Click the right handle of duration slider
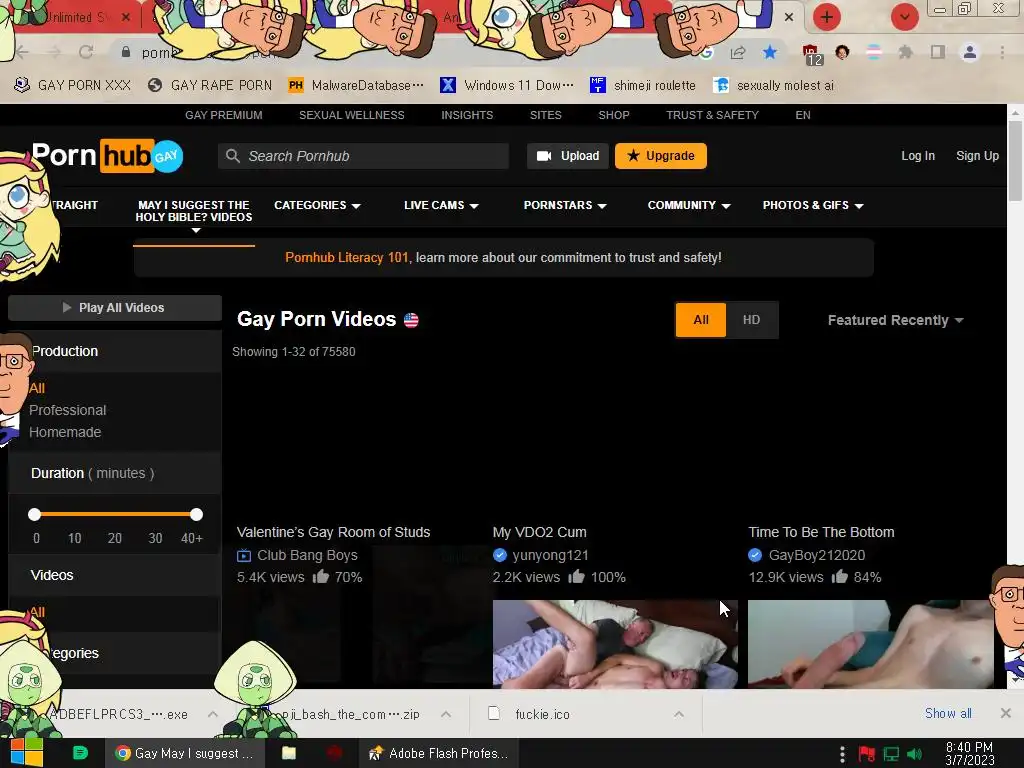This screenshot has height=768, width=1024. 196,515
